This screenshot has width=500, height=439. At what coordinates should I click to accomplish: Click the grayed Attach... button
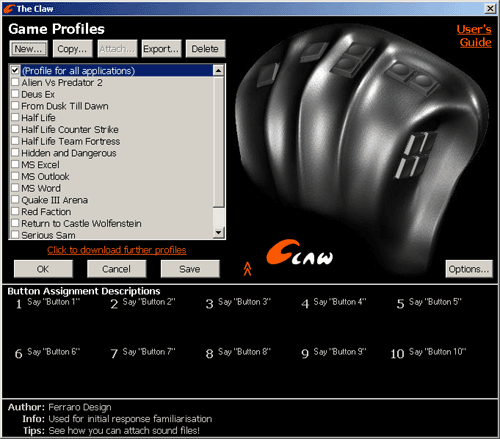click(117, 49)
